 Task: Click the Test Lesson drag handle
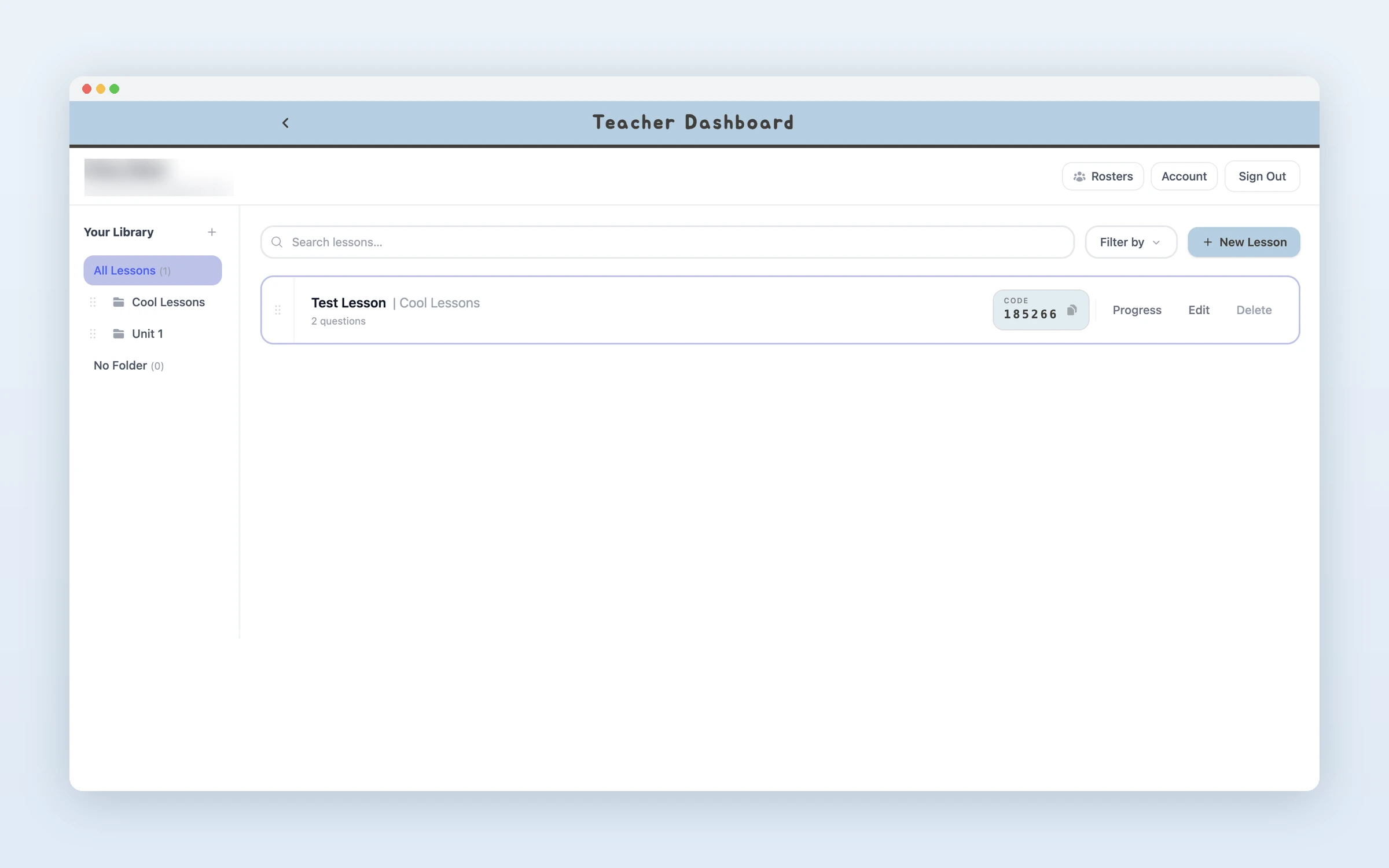(278, 310)
